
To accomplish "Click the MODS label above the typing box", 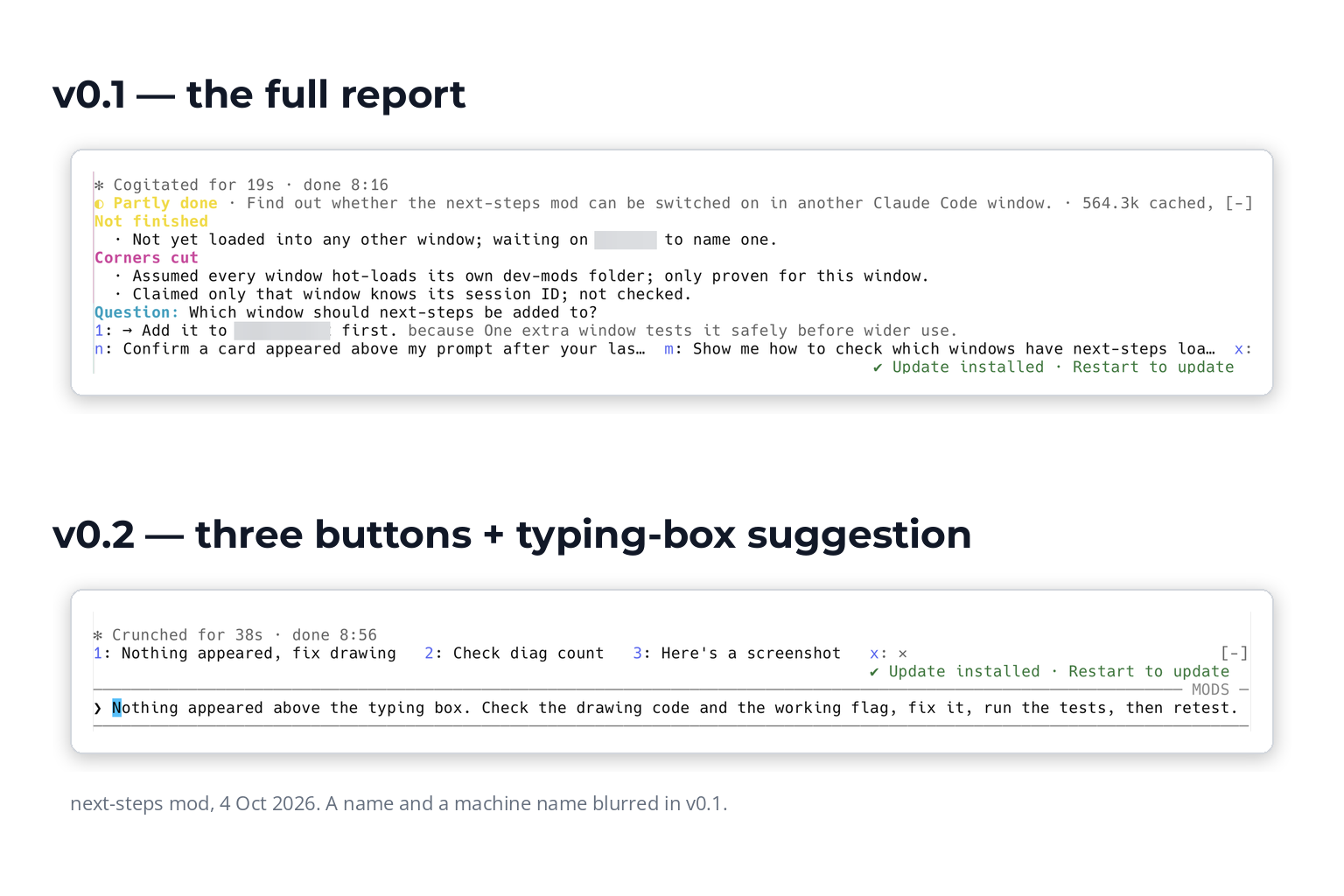I will click(1210, 689).
